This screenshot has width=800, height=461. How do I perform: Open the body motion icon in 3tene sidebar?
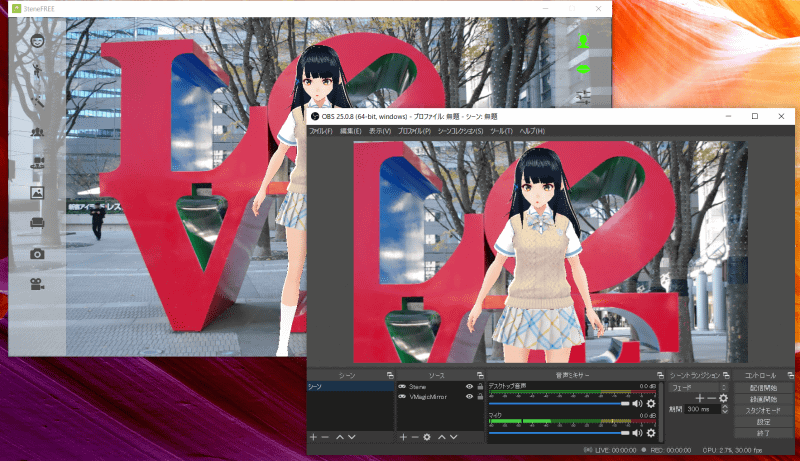[x=37, y=70]
